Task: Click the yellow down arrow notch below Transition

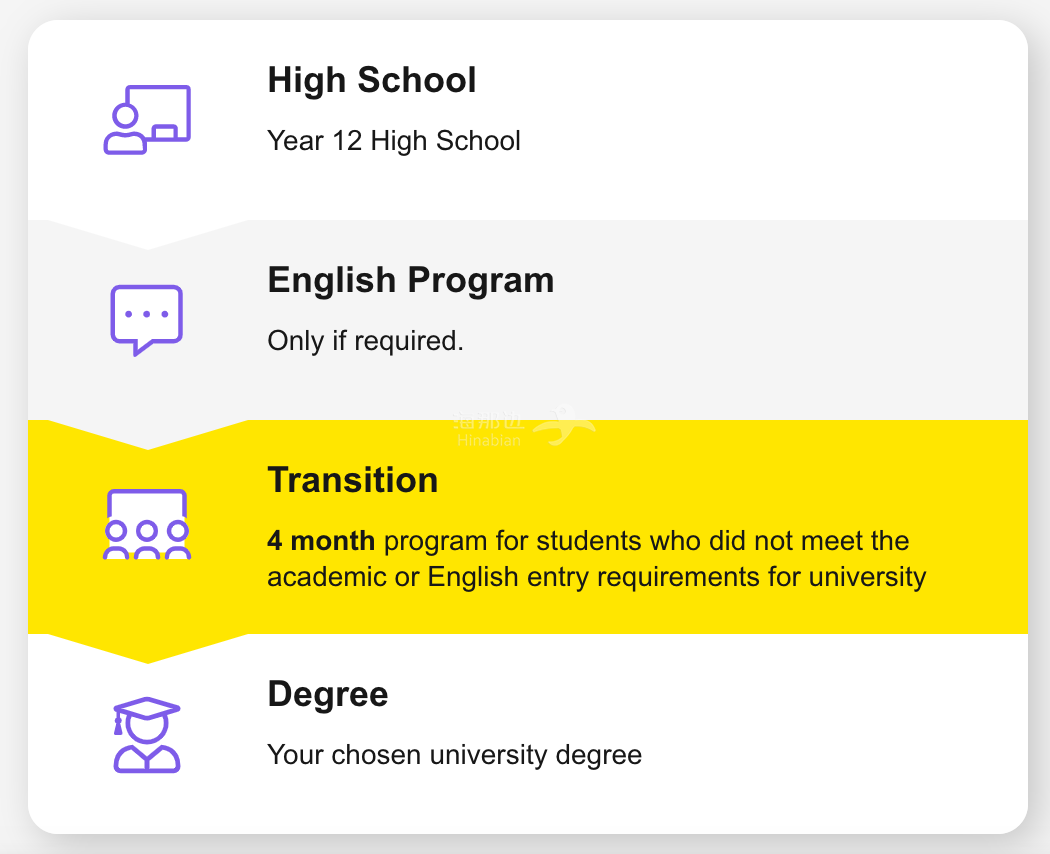Action: (147, 649)
